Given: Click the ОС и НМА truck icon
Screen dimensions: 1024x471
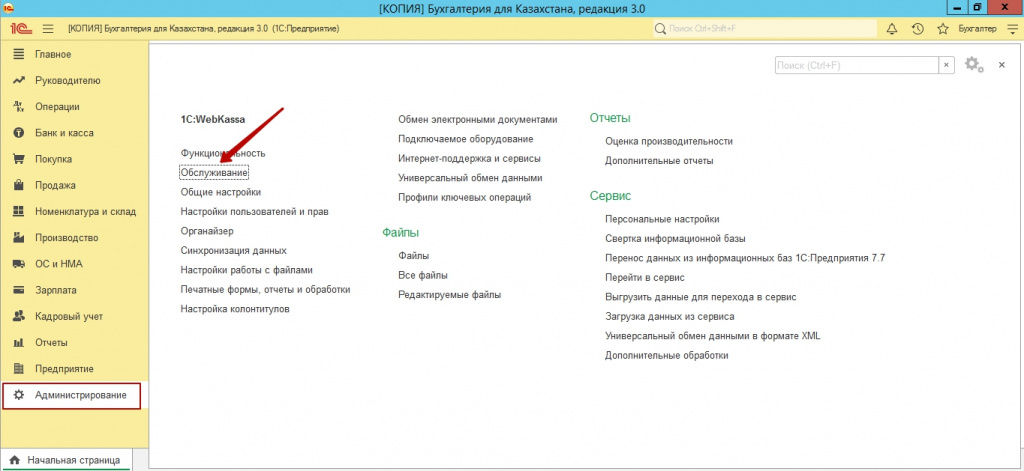Looking at the screenshot, I should coord(19,264).
